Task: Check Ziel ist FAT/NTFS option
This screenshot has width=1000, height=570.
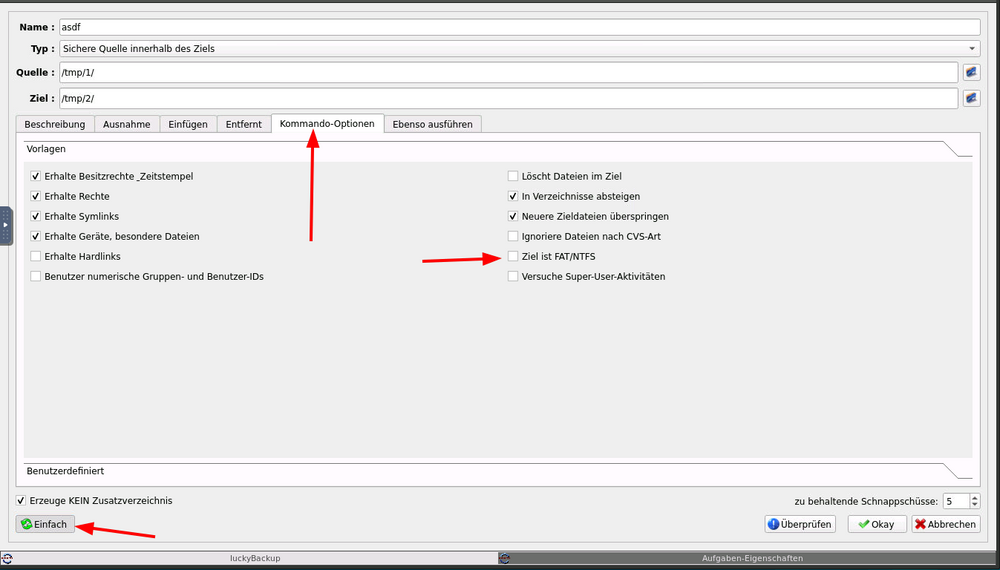Action: click(x=513, y=256)
